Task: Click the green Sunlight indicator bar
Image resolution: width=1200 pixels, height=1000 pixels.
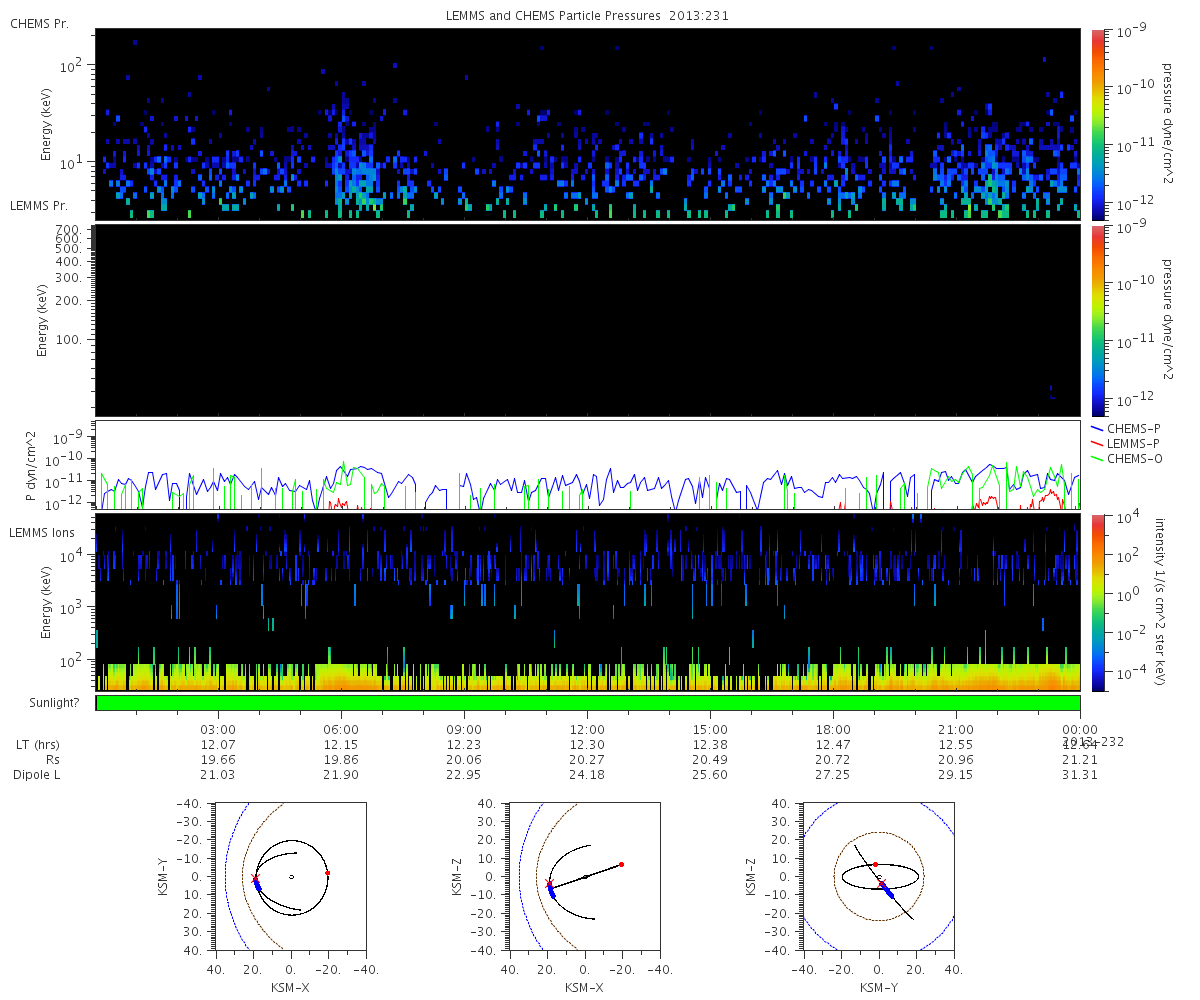Action: click(x=587, y=703)
